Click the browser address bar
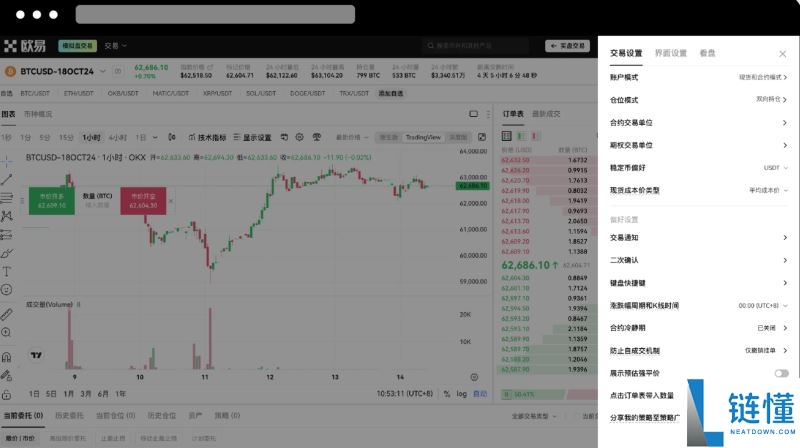 point(215,14)
